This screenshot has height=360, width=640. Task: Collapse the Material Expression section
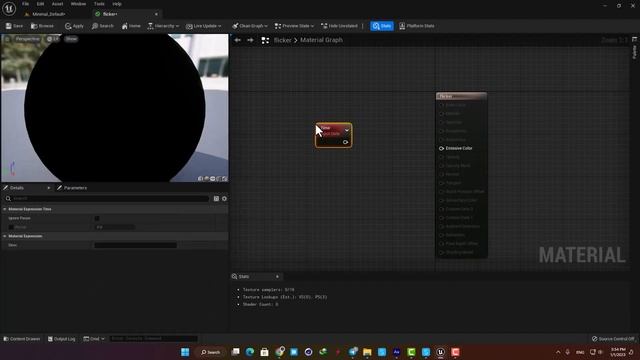tap(4, 236)
